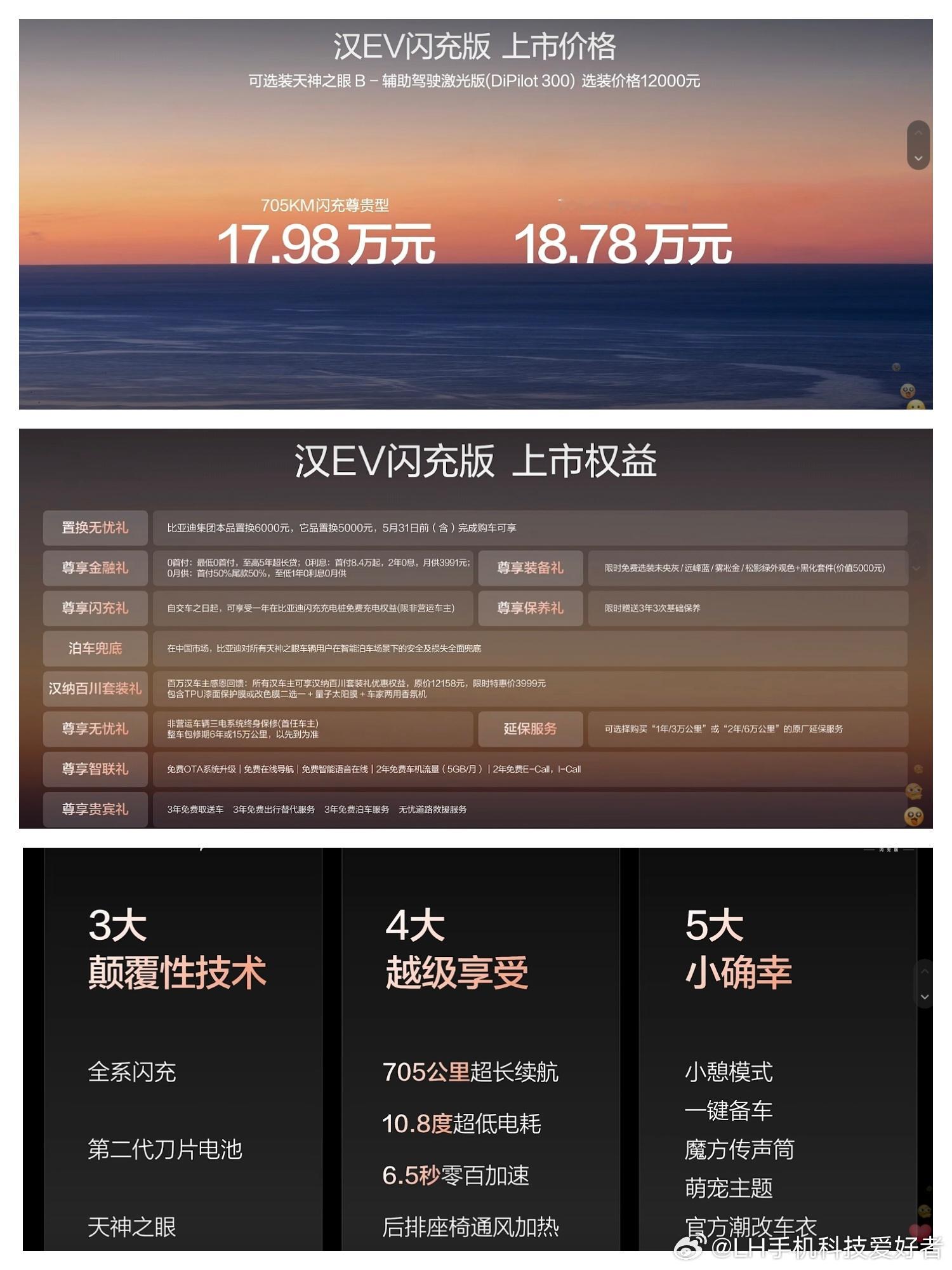Click the 限时赠送3年3次基础保养 text
Screen dimensions: 952x1270
pos(652,608)
